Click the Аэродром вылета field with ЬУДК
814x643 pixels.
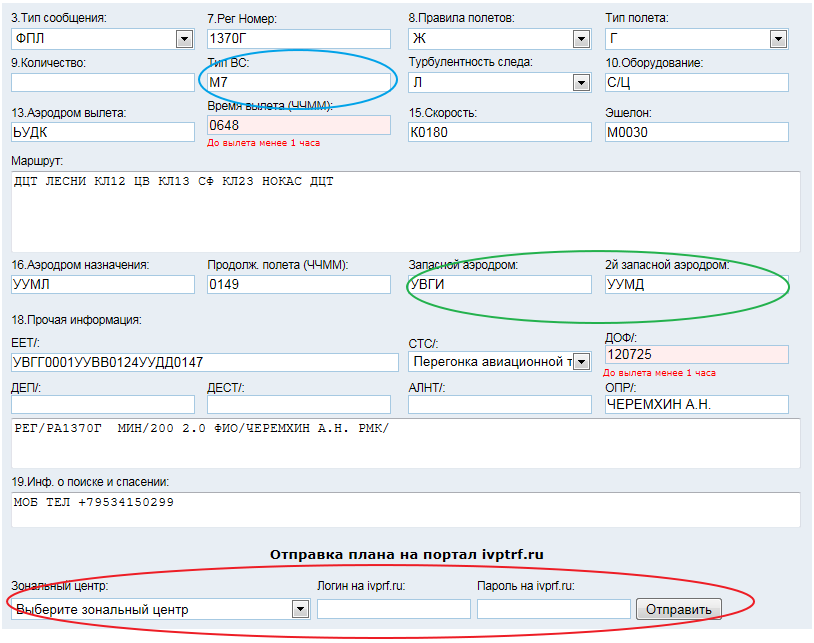point(102,132)
